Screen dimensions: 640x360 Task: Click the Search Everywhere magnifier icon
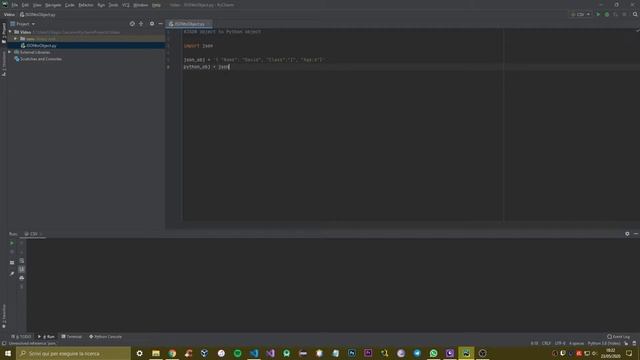click(x=635, y=14)
